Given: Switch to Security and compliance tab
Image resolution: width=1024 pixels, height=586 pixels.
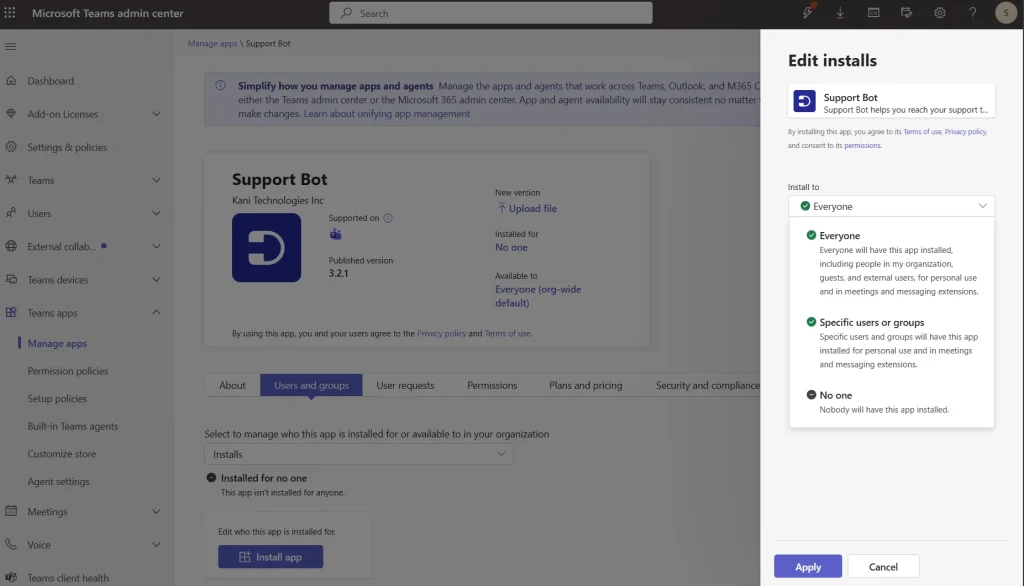Looking at the screenshot, I should (707, 385).
